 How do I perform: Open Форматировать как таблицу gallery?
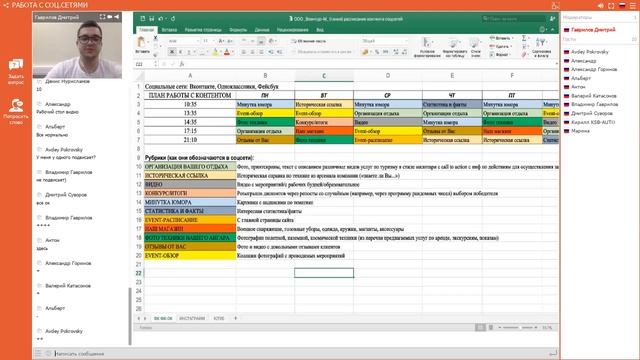(x=454, y=47)
